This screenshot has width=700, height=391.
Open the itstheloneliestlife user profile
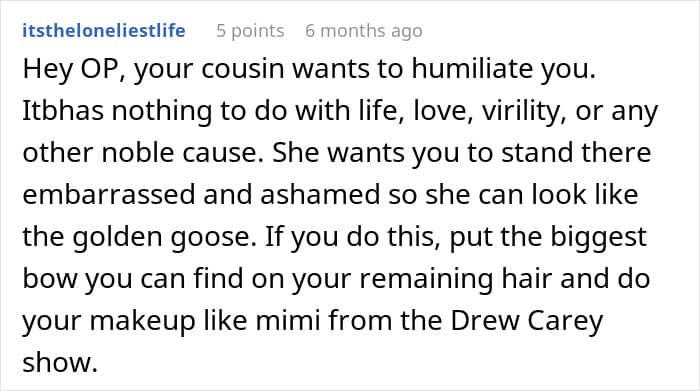[x=104, y=31]
